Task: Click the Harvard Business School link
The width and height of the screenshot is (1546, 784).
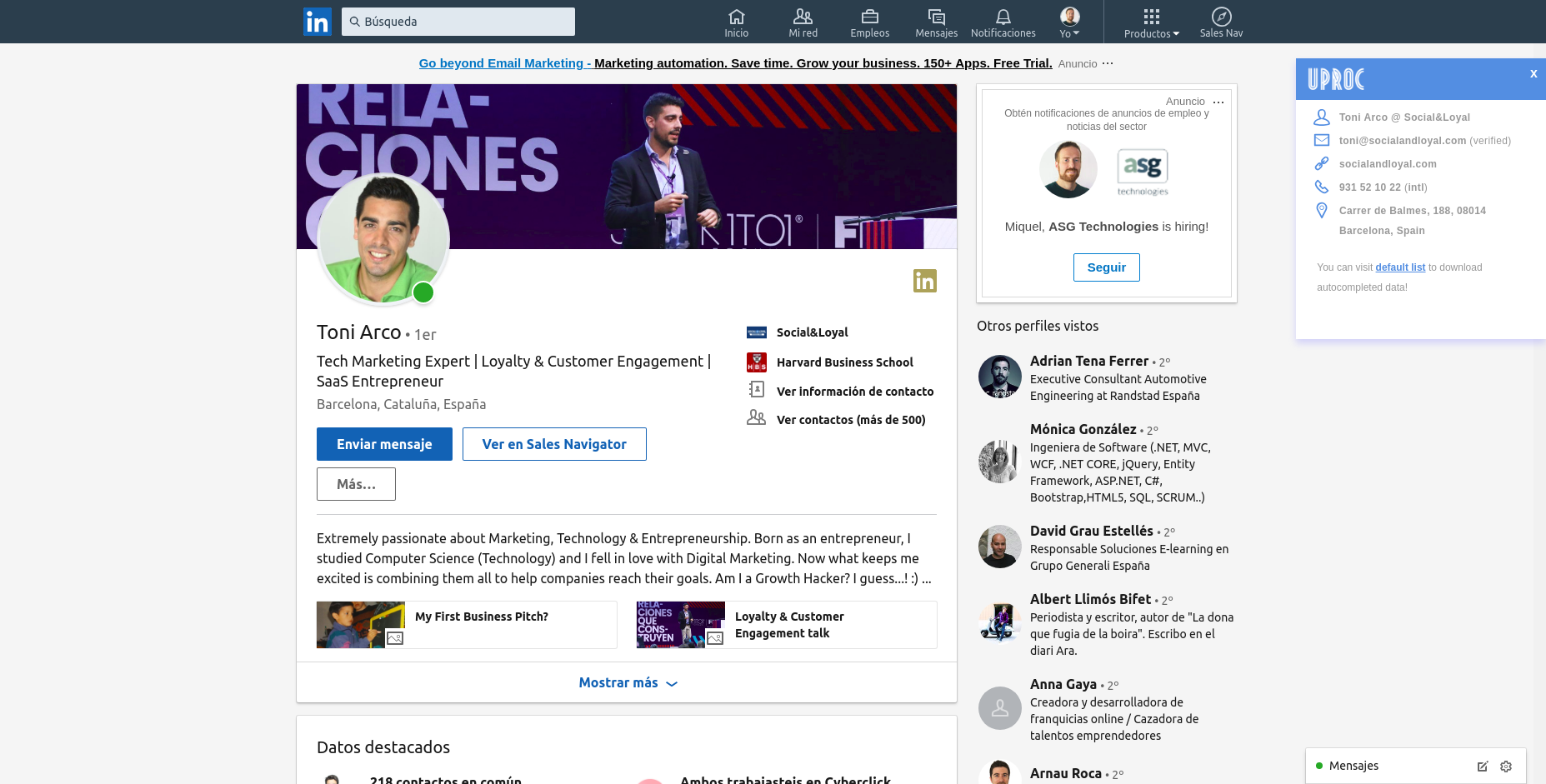Action: tap(845, 362)
